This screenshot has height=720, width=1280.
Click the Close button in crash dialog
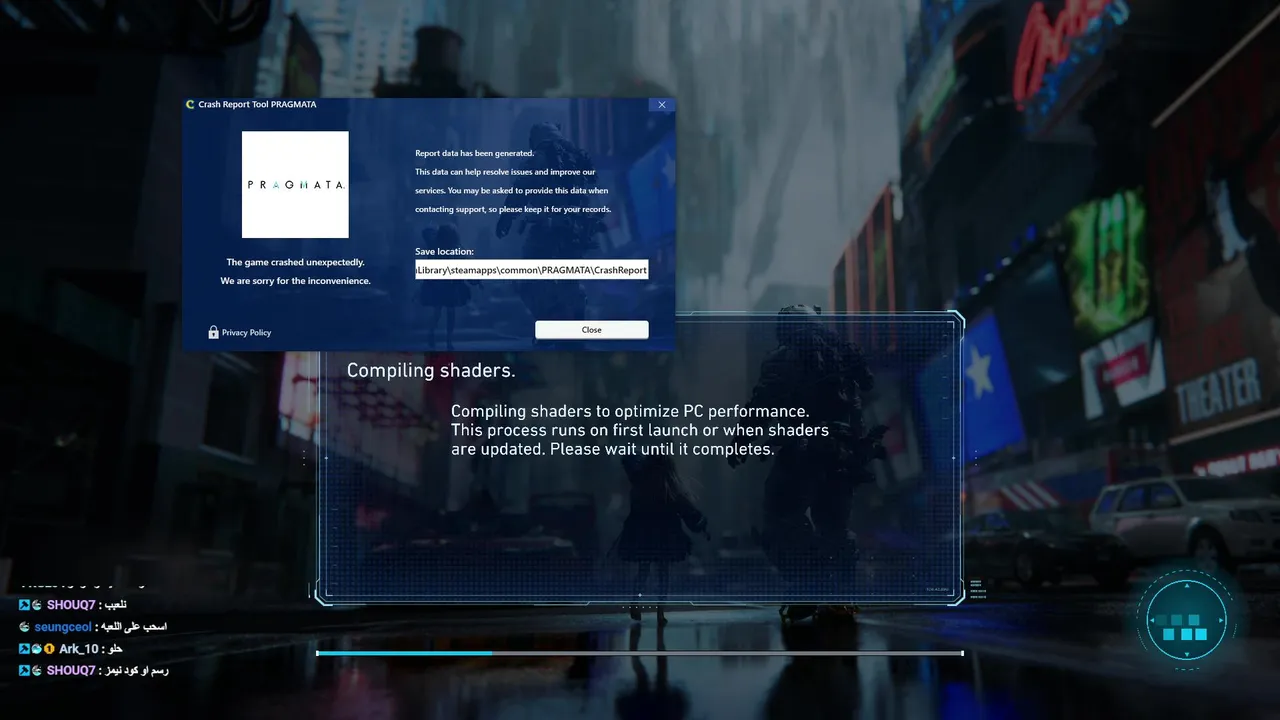(x=592, y=330)
